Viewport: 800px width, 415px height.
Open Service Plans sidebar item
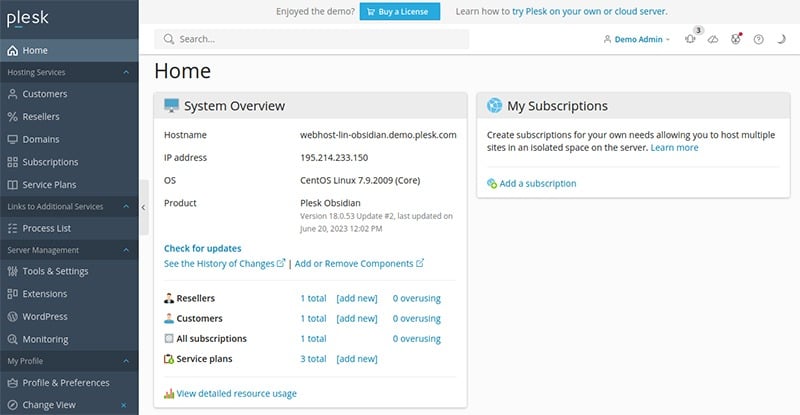(x=69, y=184)
